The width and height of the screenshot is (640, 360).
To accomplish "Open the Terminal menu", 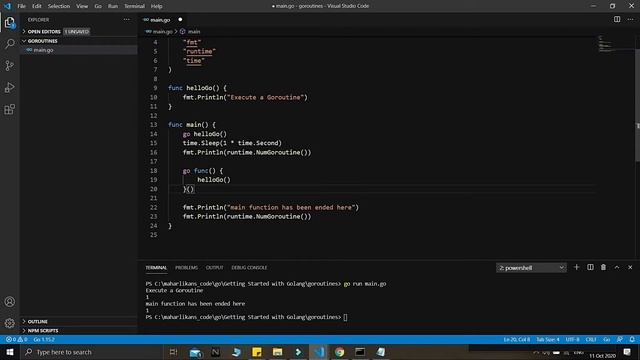I will [134, 6].
